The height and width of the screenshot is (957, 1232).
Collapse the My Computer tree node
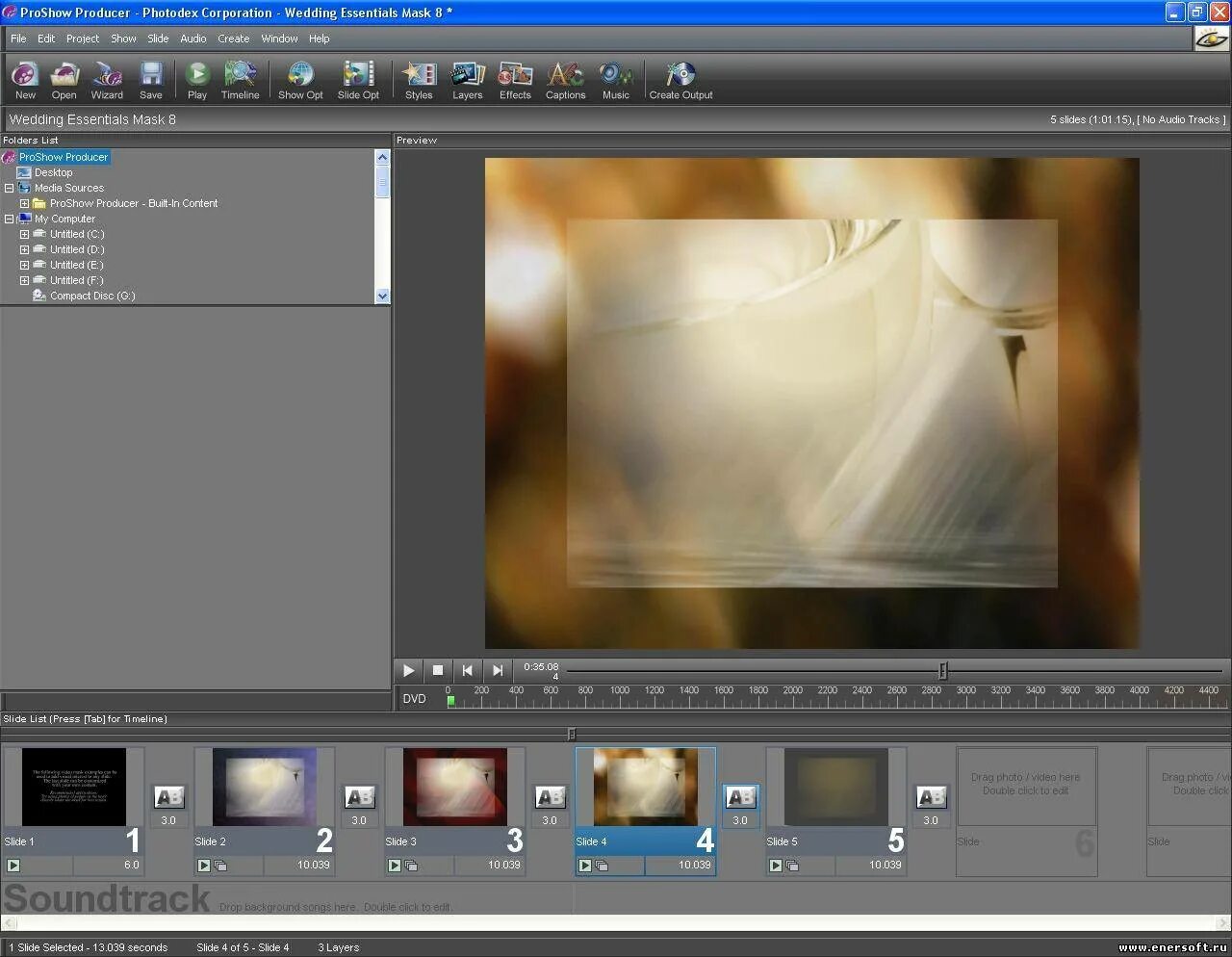[x=9, y=219]
